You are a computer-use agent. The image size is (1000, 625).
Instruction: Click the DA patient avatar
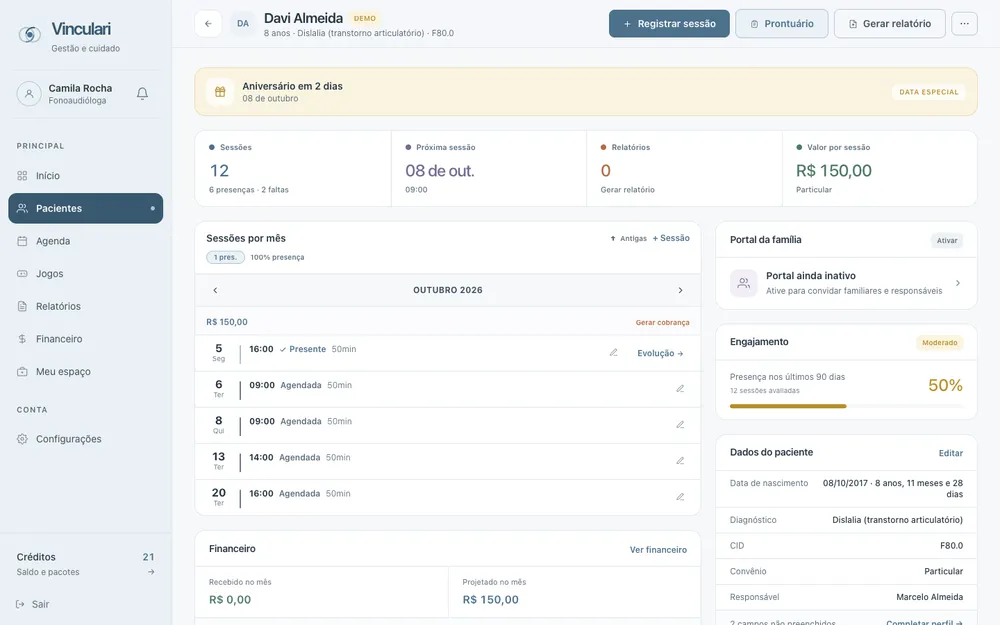(x=243, y=24)
